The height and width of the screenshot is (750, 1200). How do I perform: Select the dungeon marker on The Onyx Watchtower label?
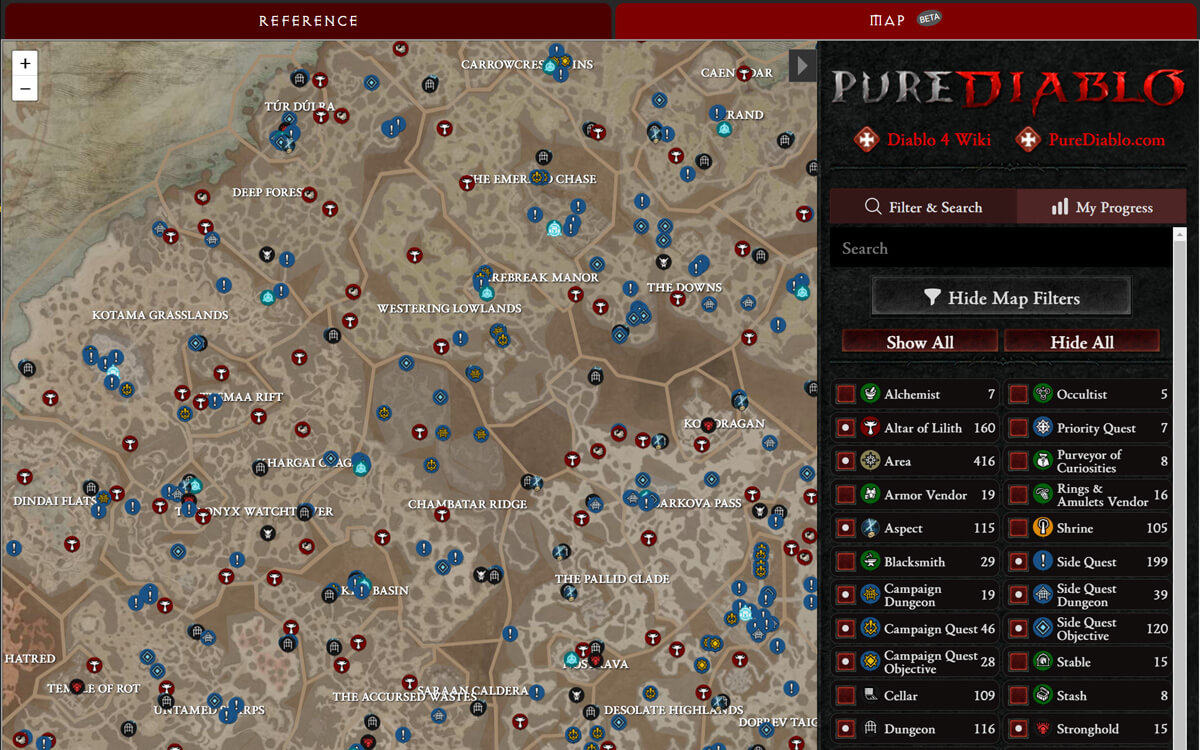[x=305, y=512]
